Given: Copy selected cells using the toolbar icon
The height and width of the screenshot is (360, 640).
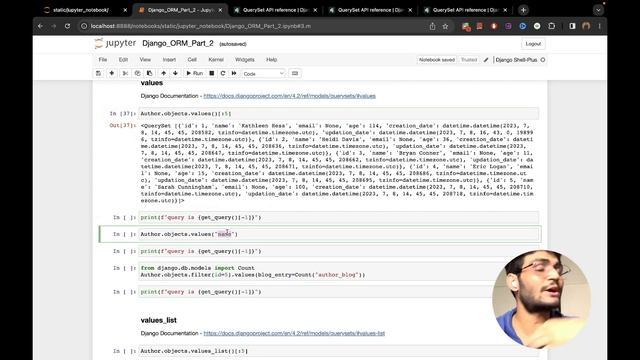Looking at the screenshot, I should (138, 73).
